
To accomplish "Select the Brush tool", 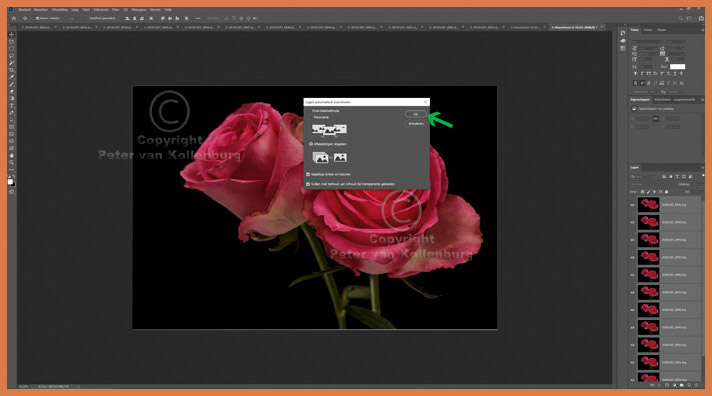I will (11, 84).
